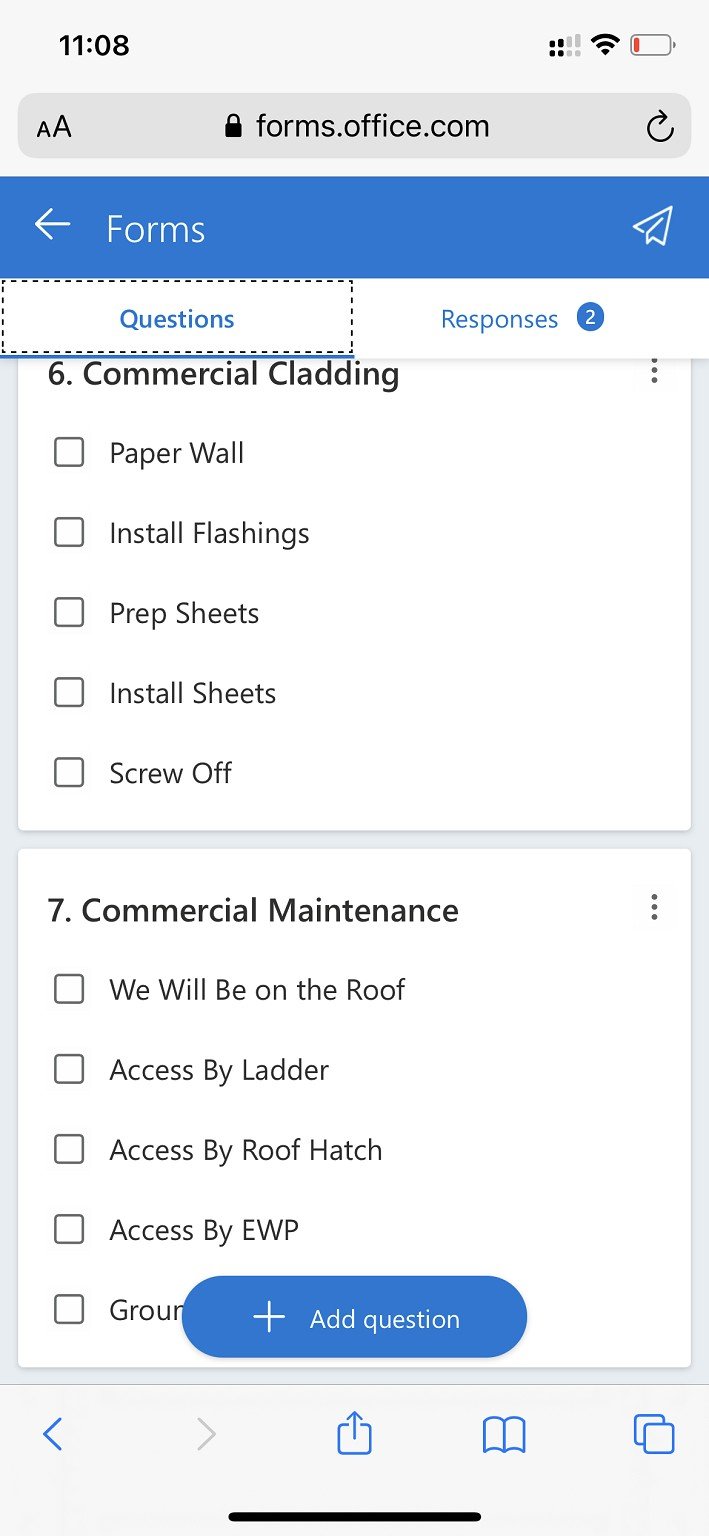The width and height of the screenshot is (709, 1536).
Task: Open Safari share sheet icon
Action: pos(354,1435)
